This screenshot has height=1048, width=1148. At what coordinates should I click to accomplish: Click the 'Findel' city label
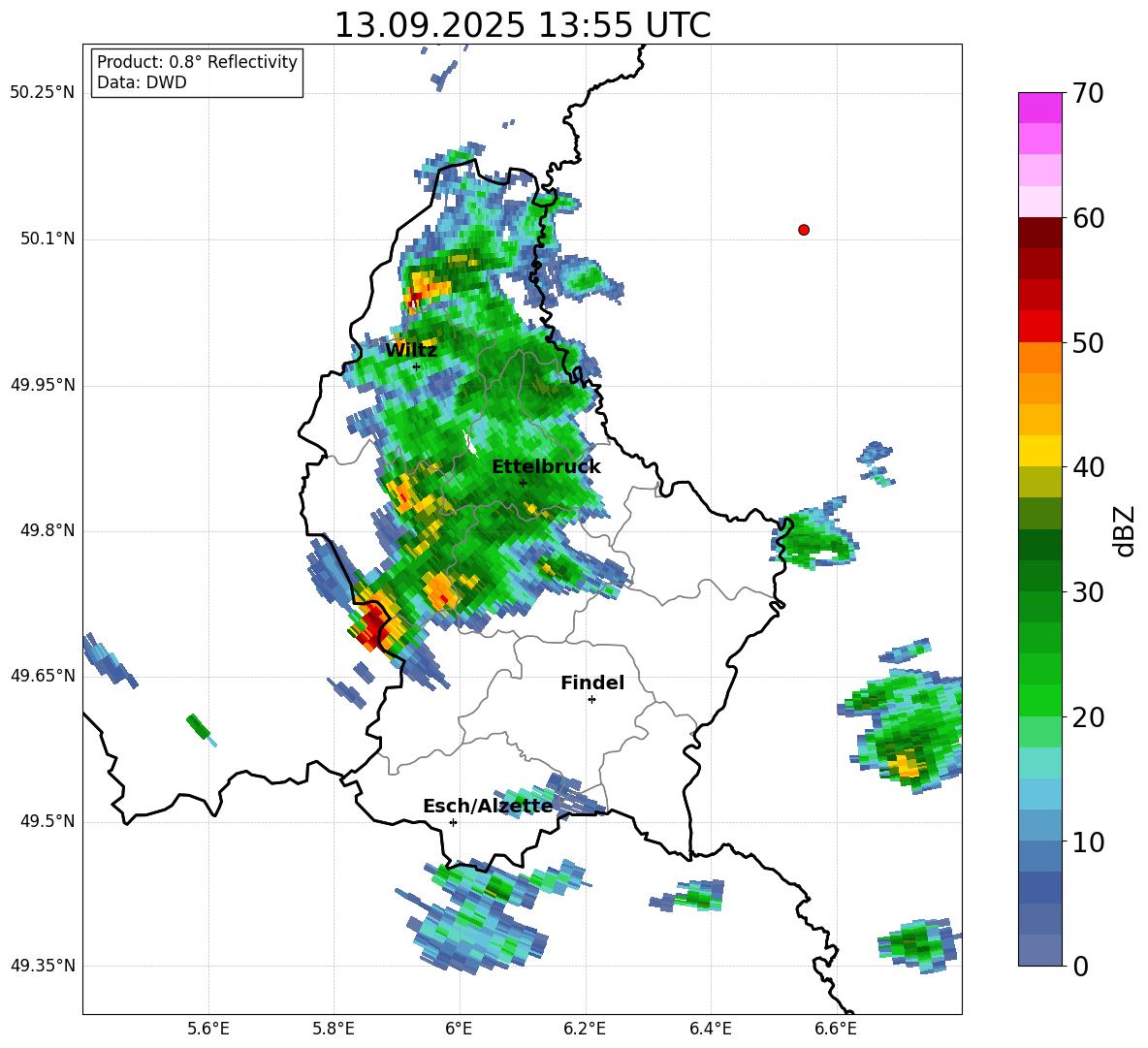(592, 683)
